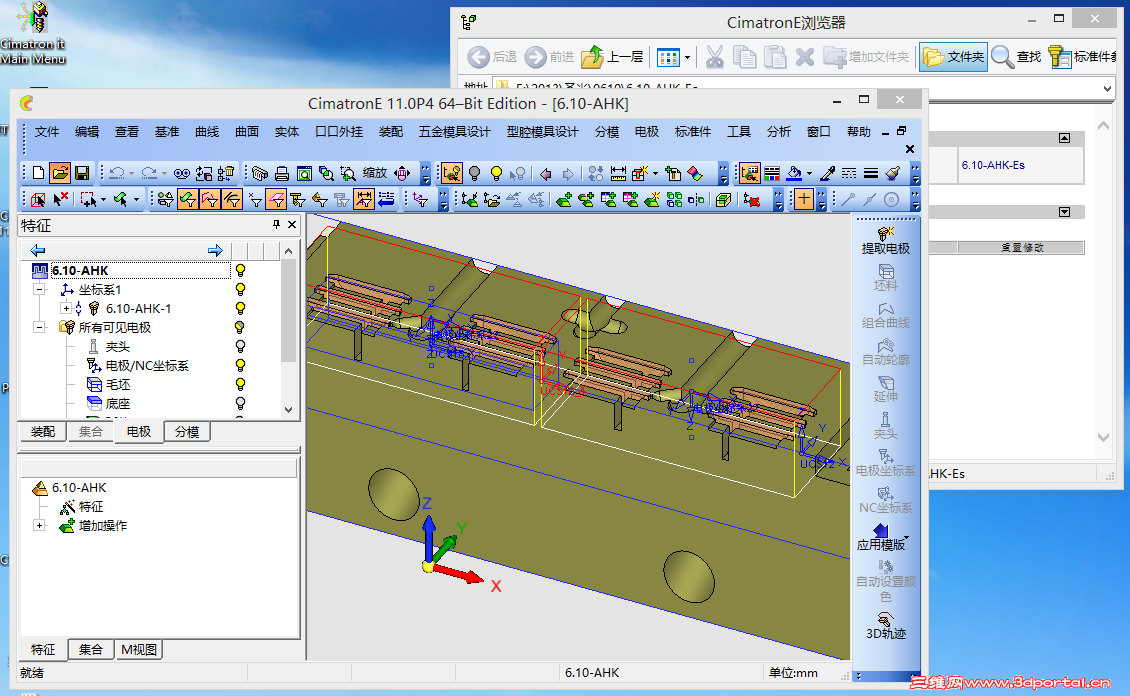Open view mode dropdown in Cimatron browser
Viewport: 1130px width, 696px height.
[687, 57]
